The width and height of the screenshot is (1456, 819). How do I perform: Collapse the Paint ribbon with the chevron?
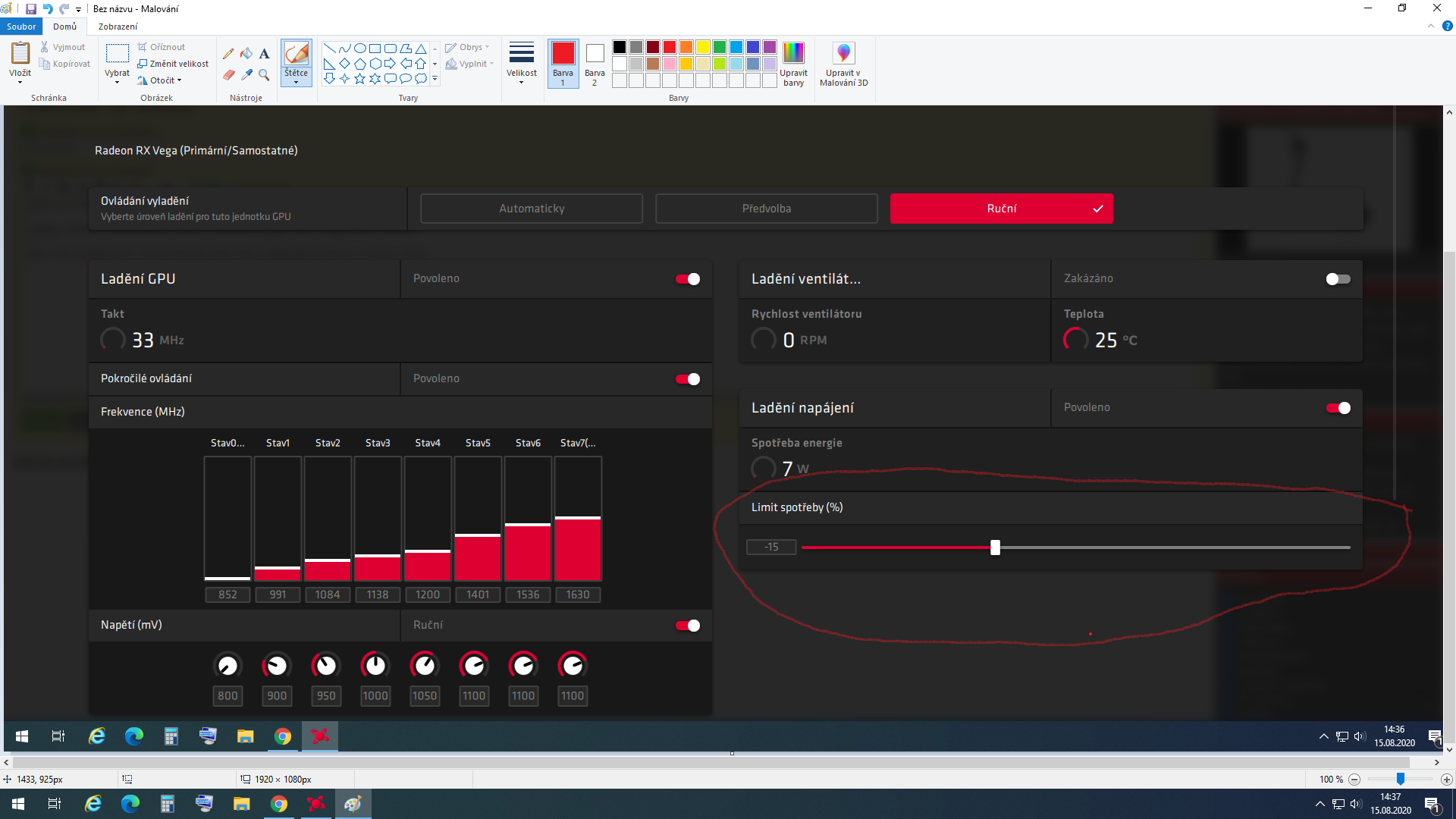tap(1431, 26)
